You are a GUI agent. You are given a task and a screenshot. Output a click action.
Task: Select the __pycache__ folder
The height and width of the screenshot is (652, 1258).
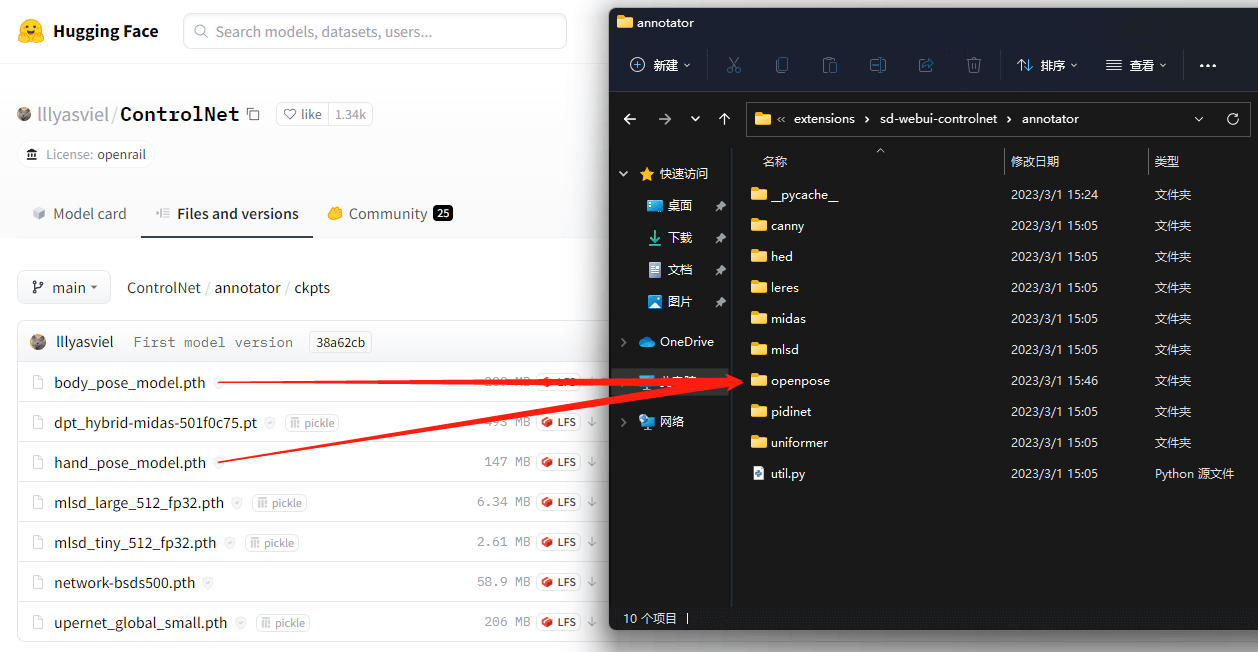(x=794, y=194)
